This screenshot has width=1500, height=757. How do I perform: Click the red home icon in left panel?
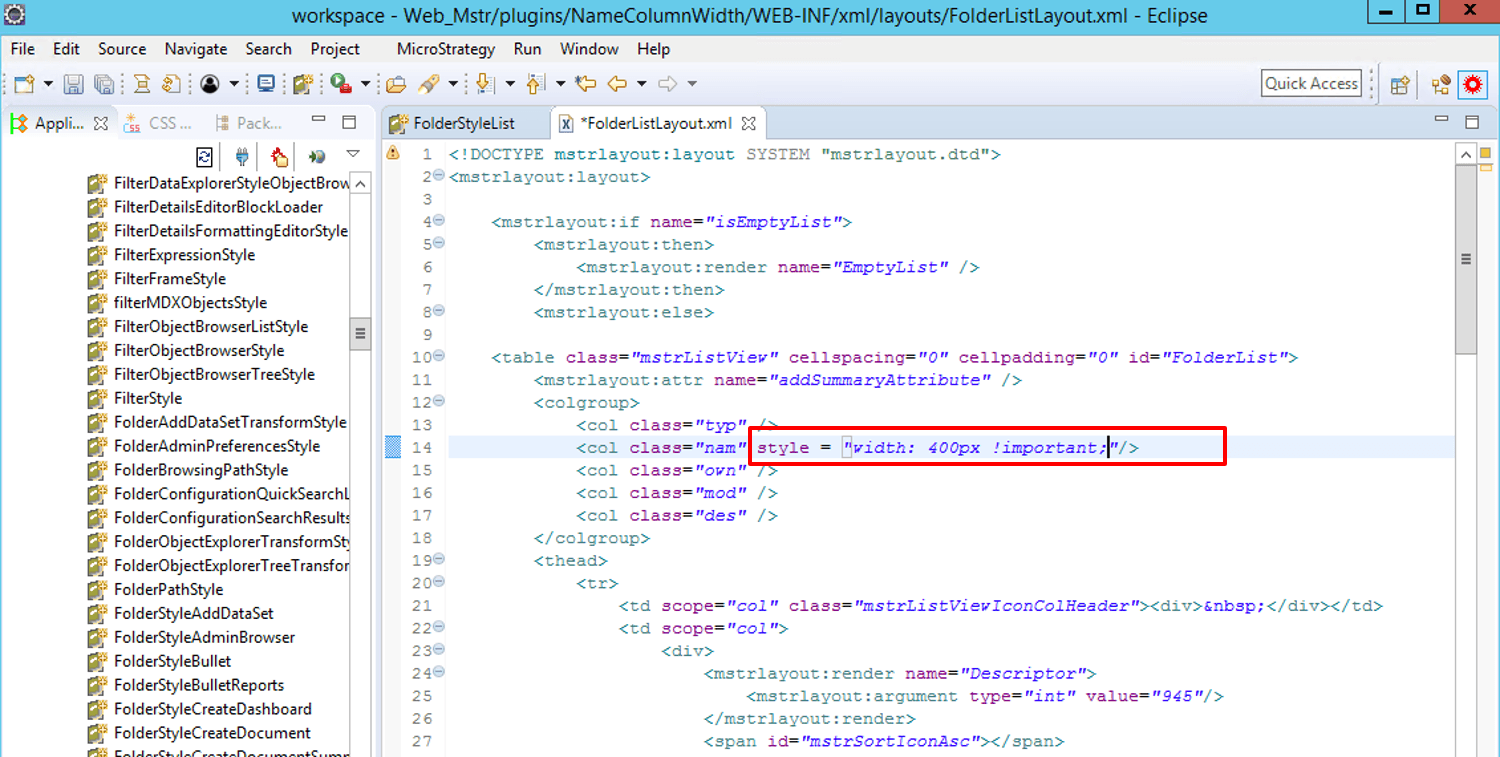(x=279, y=157)
